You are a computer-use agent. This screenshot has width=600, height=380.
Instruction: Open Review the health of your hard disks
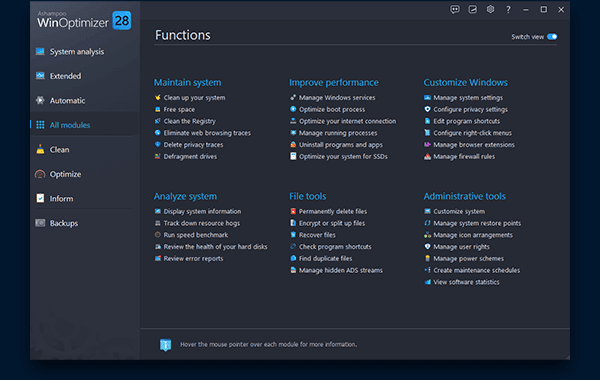215,247
